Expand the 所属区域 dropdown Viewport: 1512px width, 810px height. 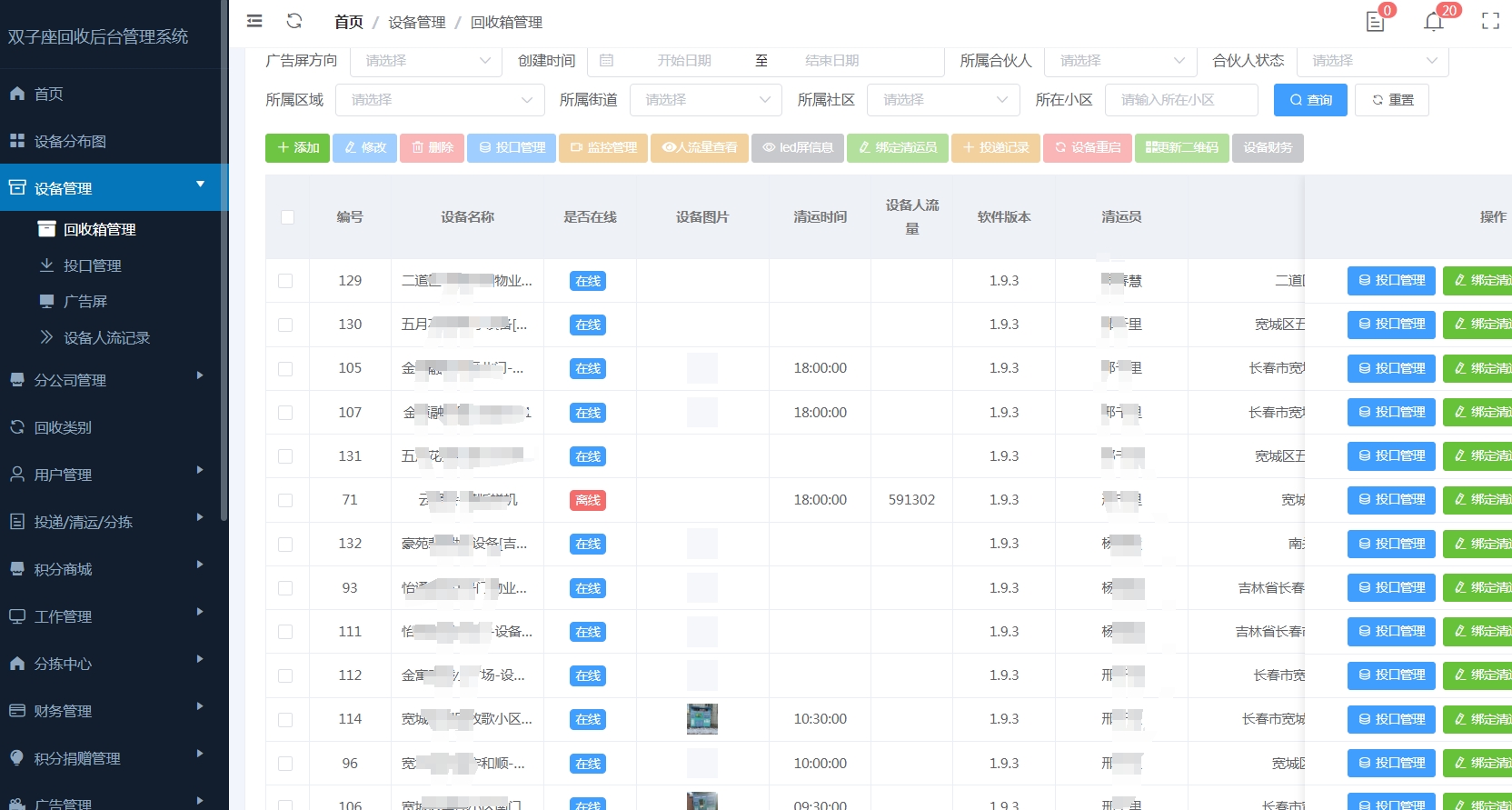pyautogui.click(x=440, y=100)
